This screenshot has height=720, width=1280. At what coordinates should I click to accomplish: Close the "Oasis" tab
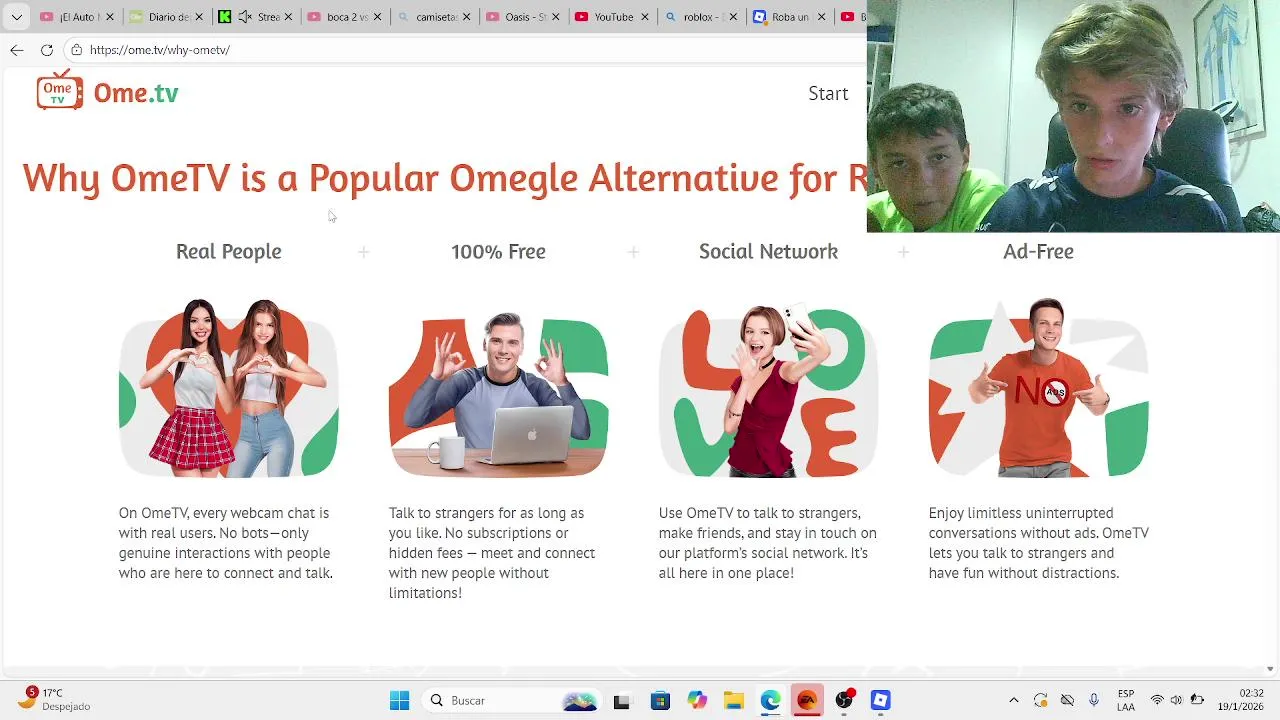tap(555, 17)
